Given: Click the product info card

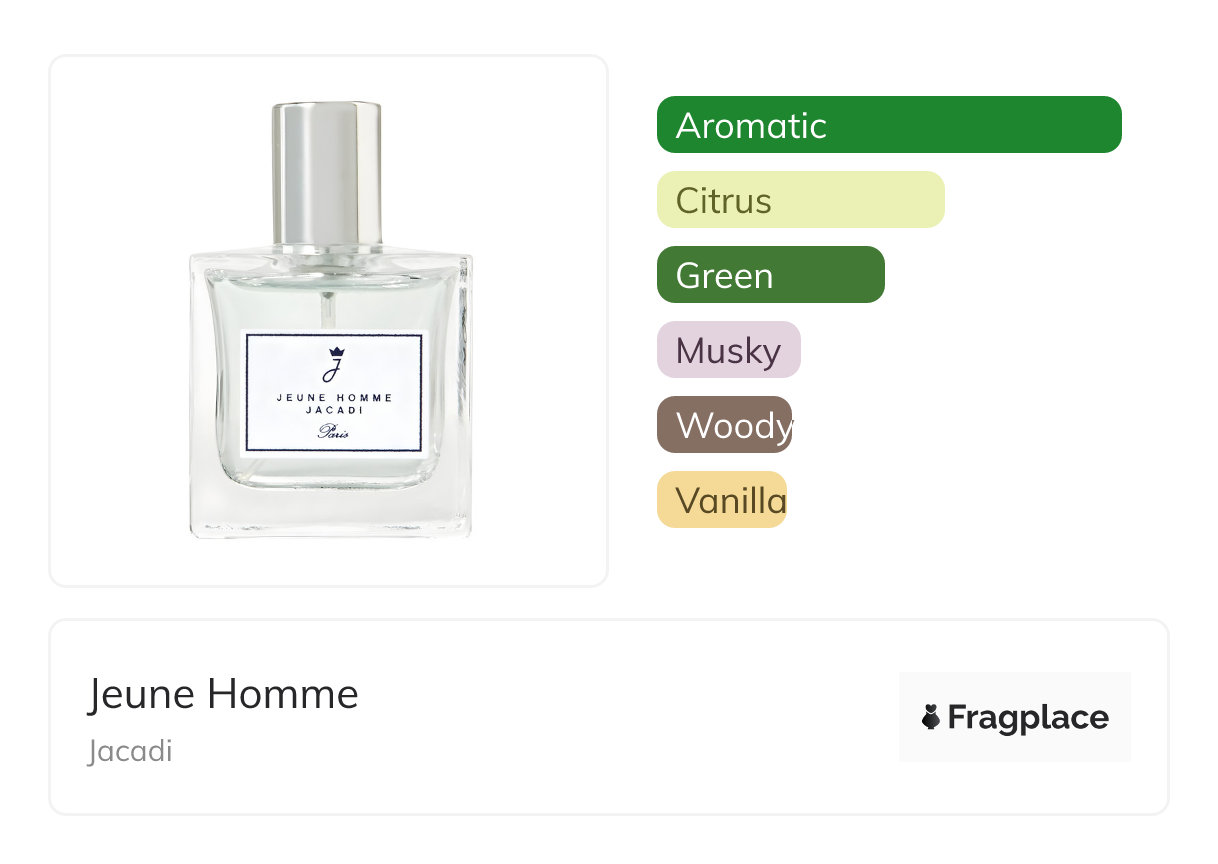Looking at the screenshot, I should (x=609, y=717).
